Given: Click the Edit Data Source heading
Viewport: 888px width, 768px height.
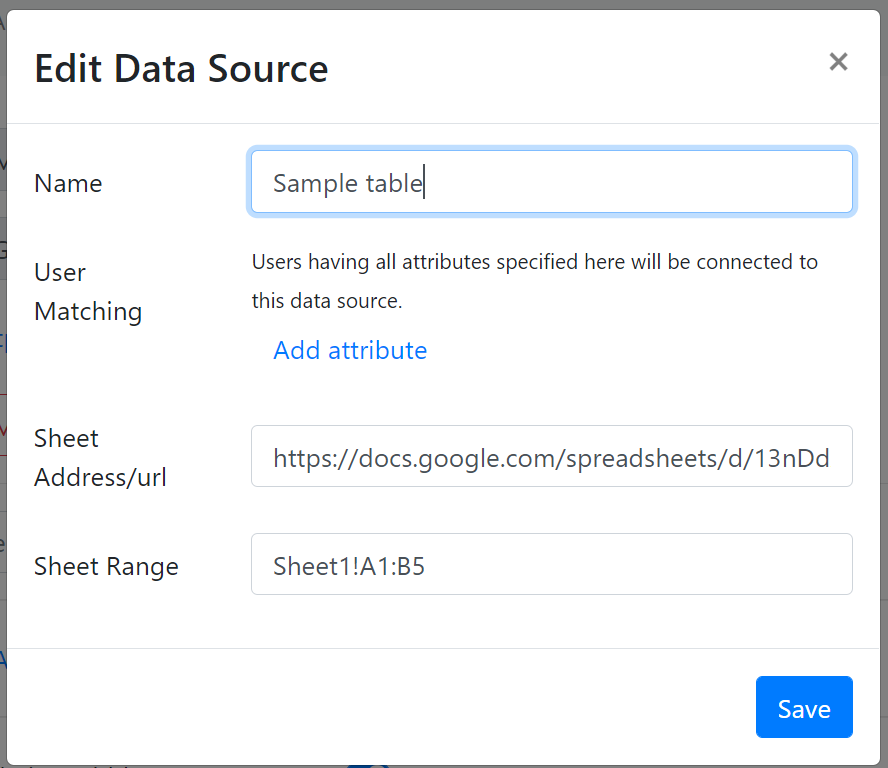Looking at the screenshot, I should [x=181, y=69].
